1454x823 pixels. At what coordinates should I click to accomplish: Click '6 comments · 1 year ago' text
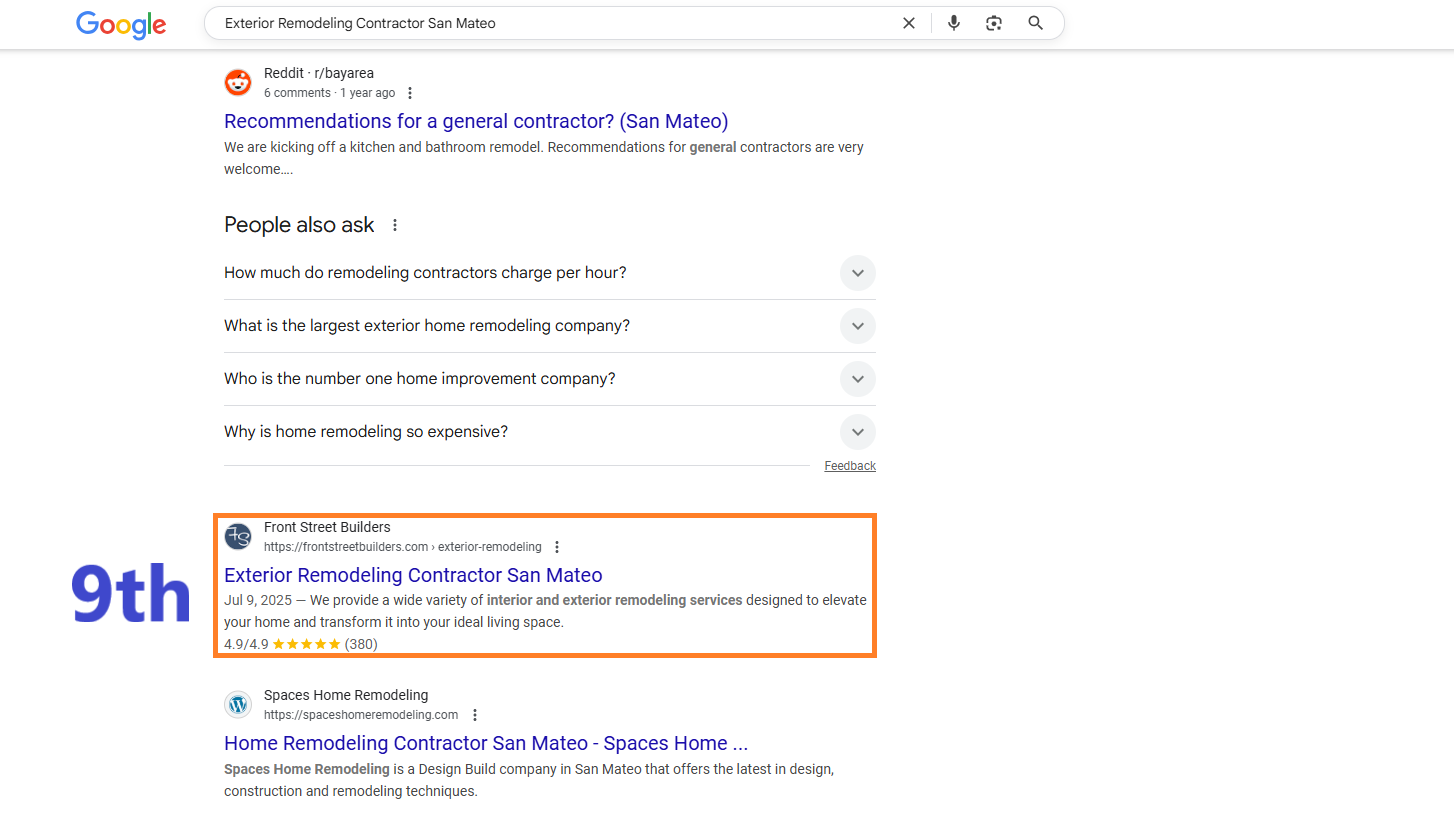[329, 93]
